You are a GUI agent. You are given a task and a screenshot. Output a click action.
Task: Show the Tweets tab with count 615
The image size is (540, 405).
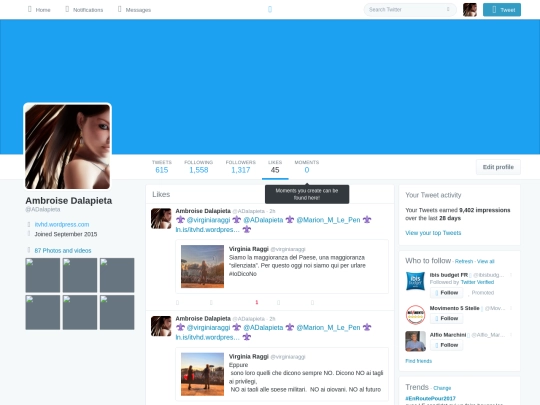(162, 167)
